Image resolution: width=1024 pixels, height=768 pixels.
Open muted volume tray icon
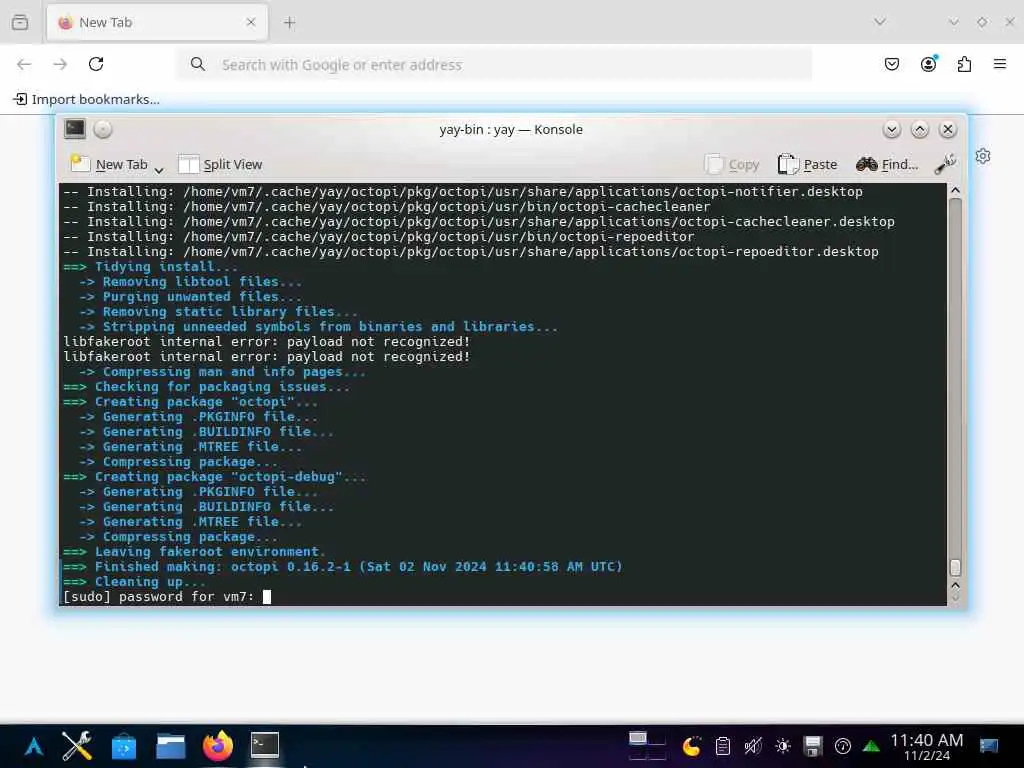(x=753, y=746)
